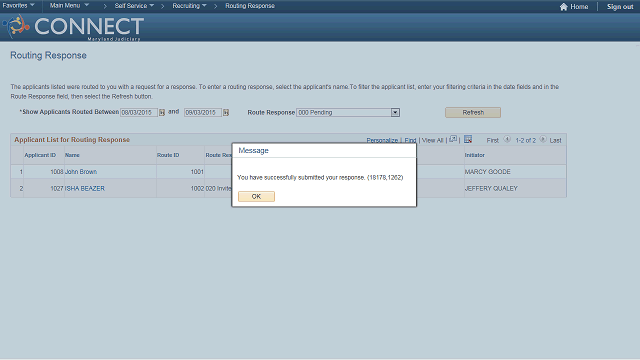Screen dimensions: 640x360
Task: Open applicant ISHA BEAZER
Action: click(84, 189)
